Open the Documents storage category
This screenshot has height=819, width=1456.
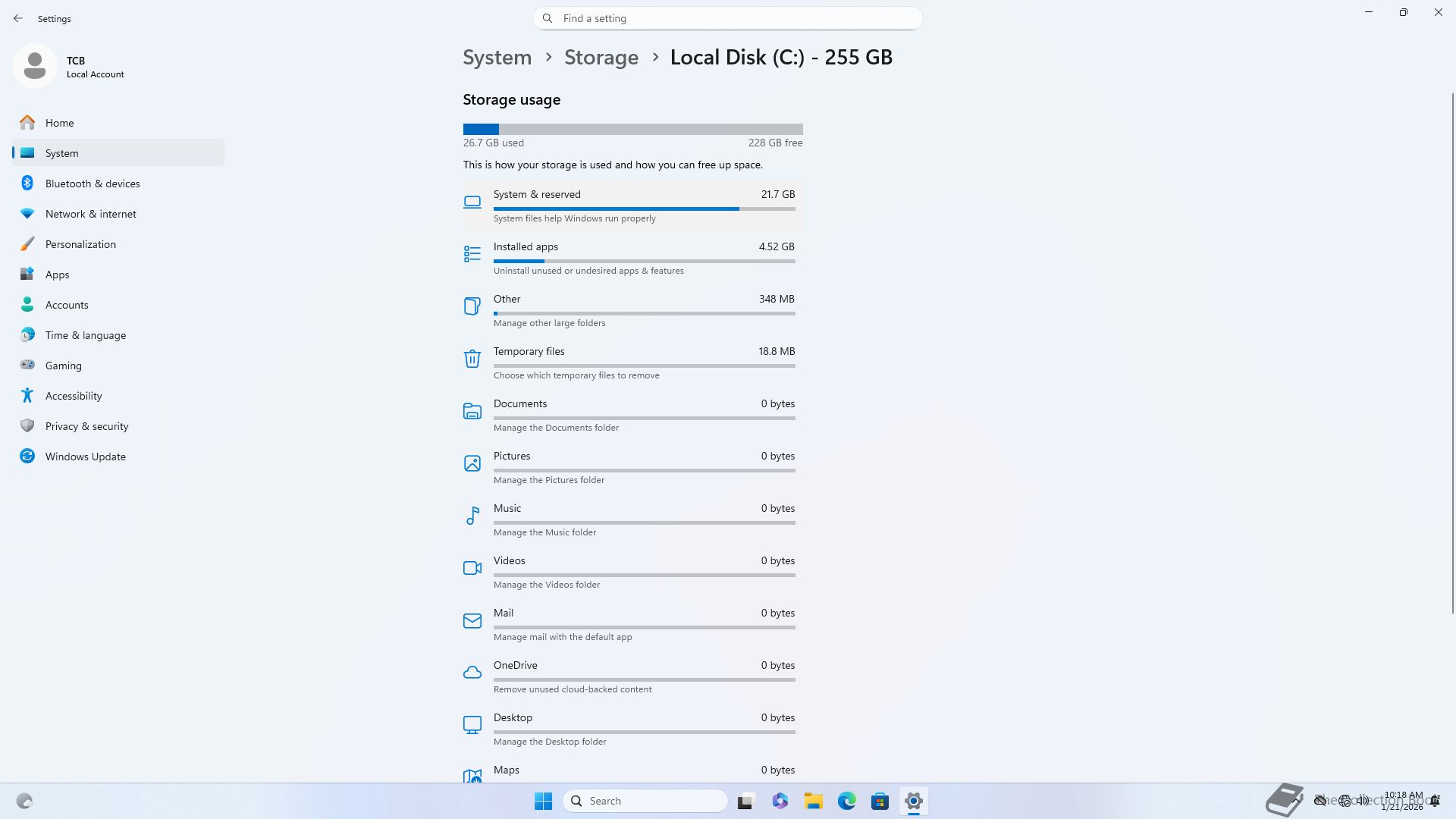(632, 414)
